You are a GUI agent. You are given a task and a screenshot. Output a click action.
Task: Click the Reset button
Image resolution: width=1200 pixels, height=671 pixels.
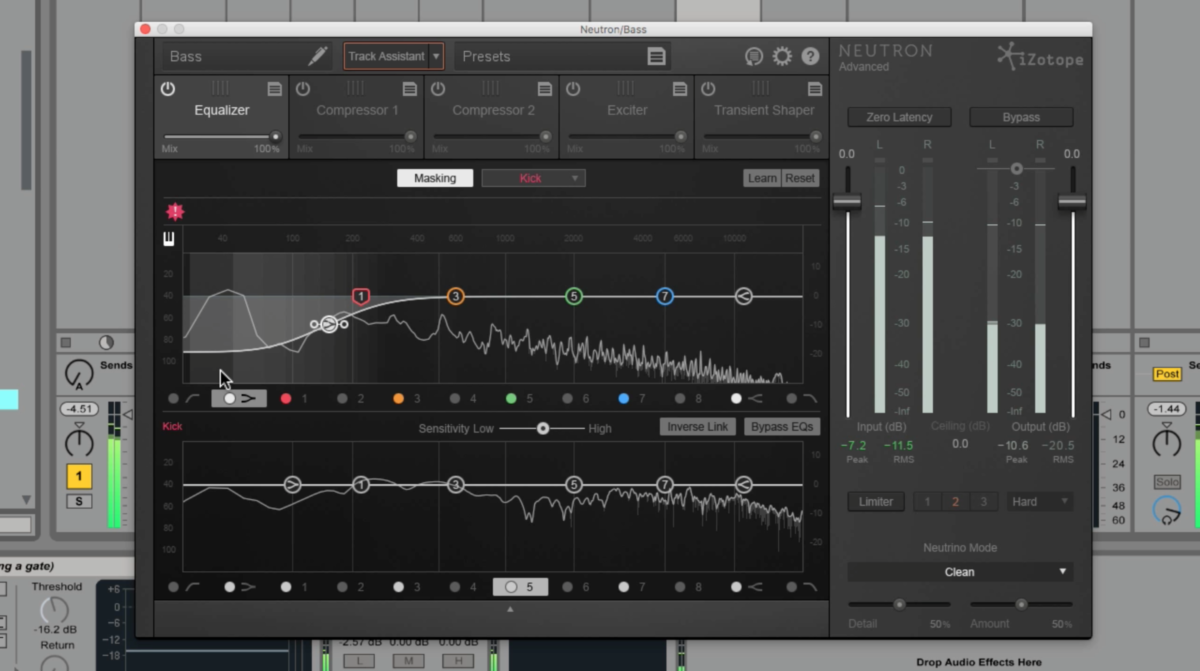pyautogui.click(x=800, y=178)
